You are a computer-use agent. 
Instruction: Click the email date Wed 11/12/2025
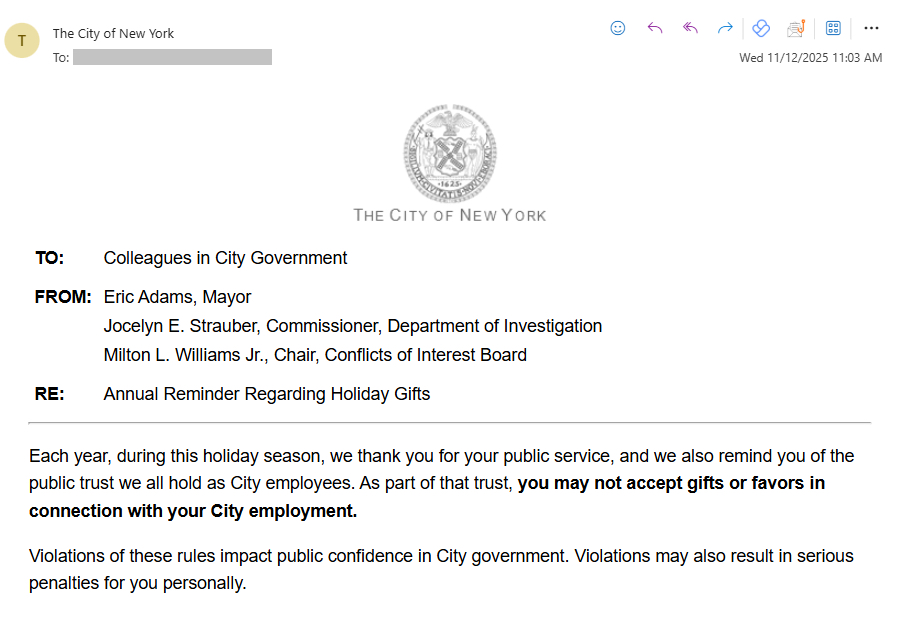[810, 58]
